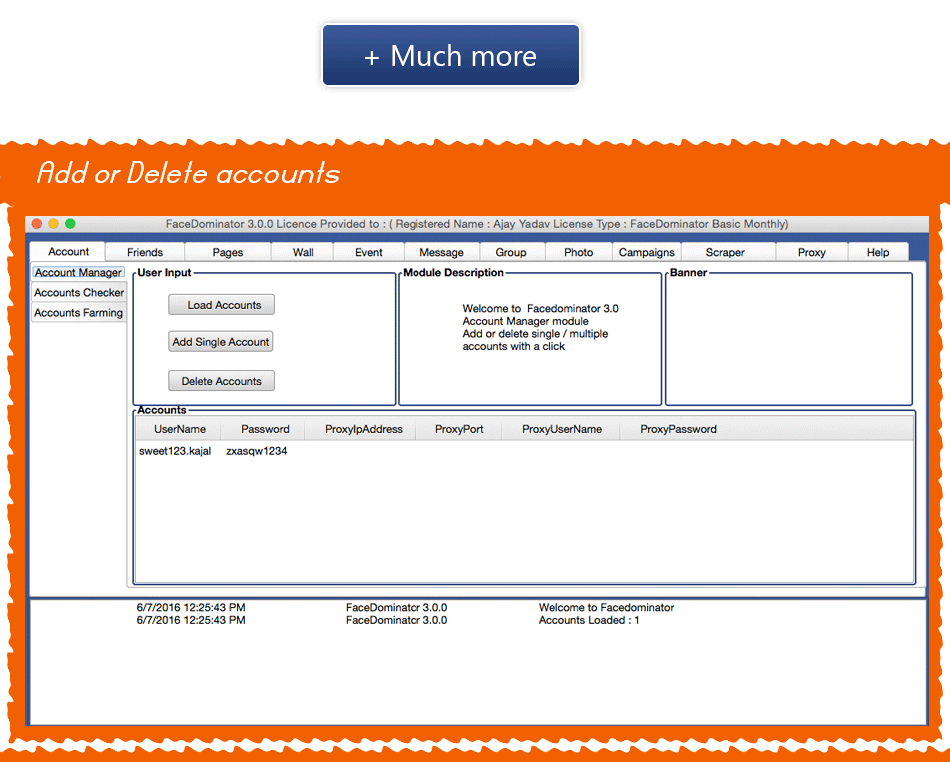Select the zxasqw1234 password cell
This screenshot has height=762, width=950.
click(256, 451)
